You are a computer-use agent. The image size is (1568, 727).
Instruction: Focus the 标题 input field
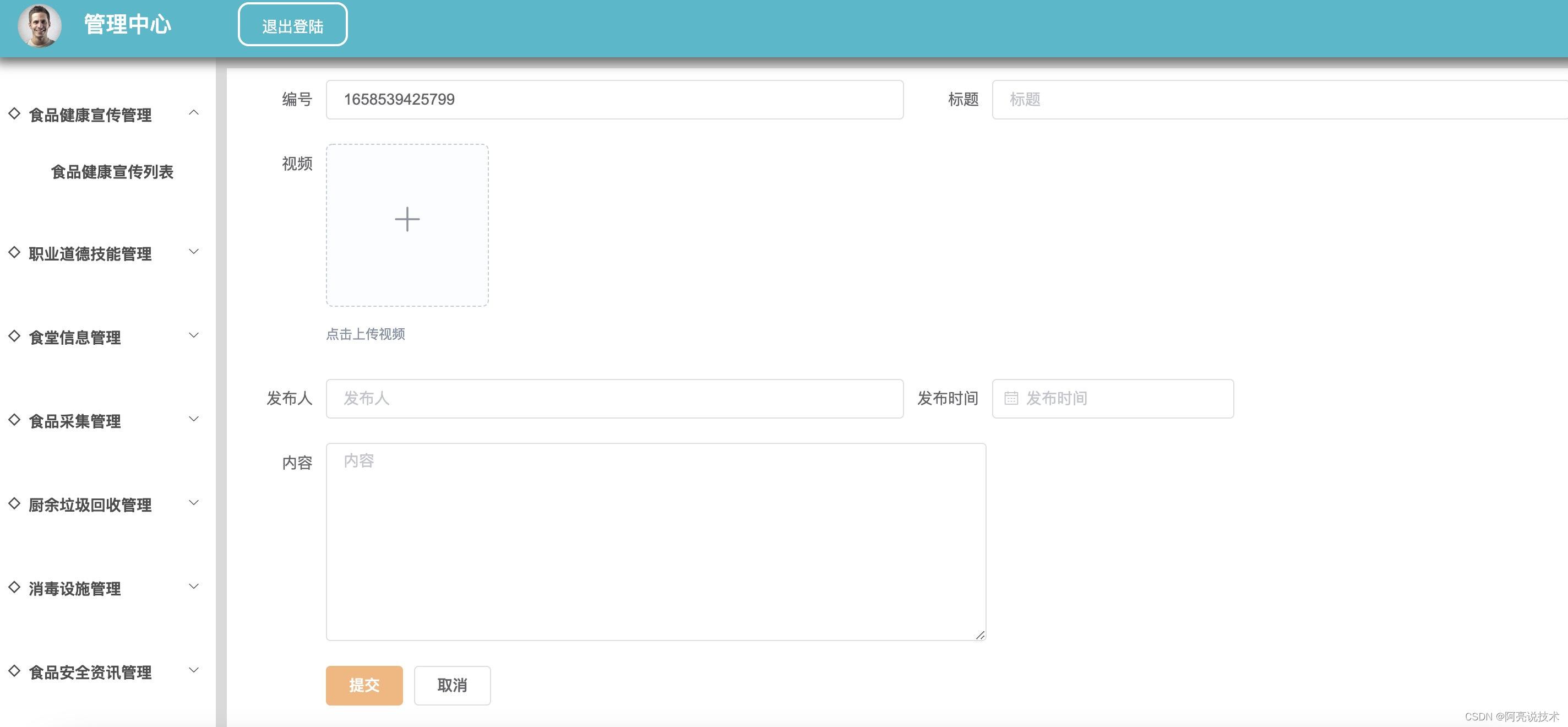coord(1278,99)
